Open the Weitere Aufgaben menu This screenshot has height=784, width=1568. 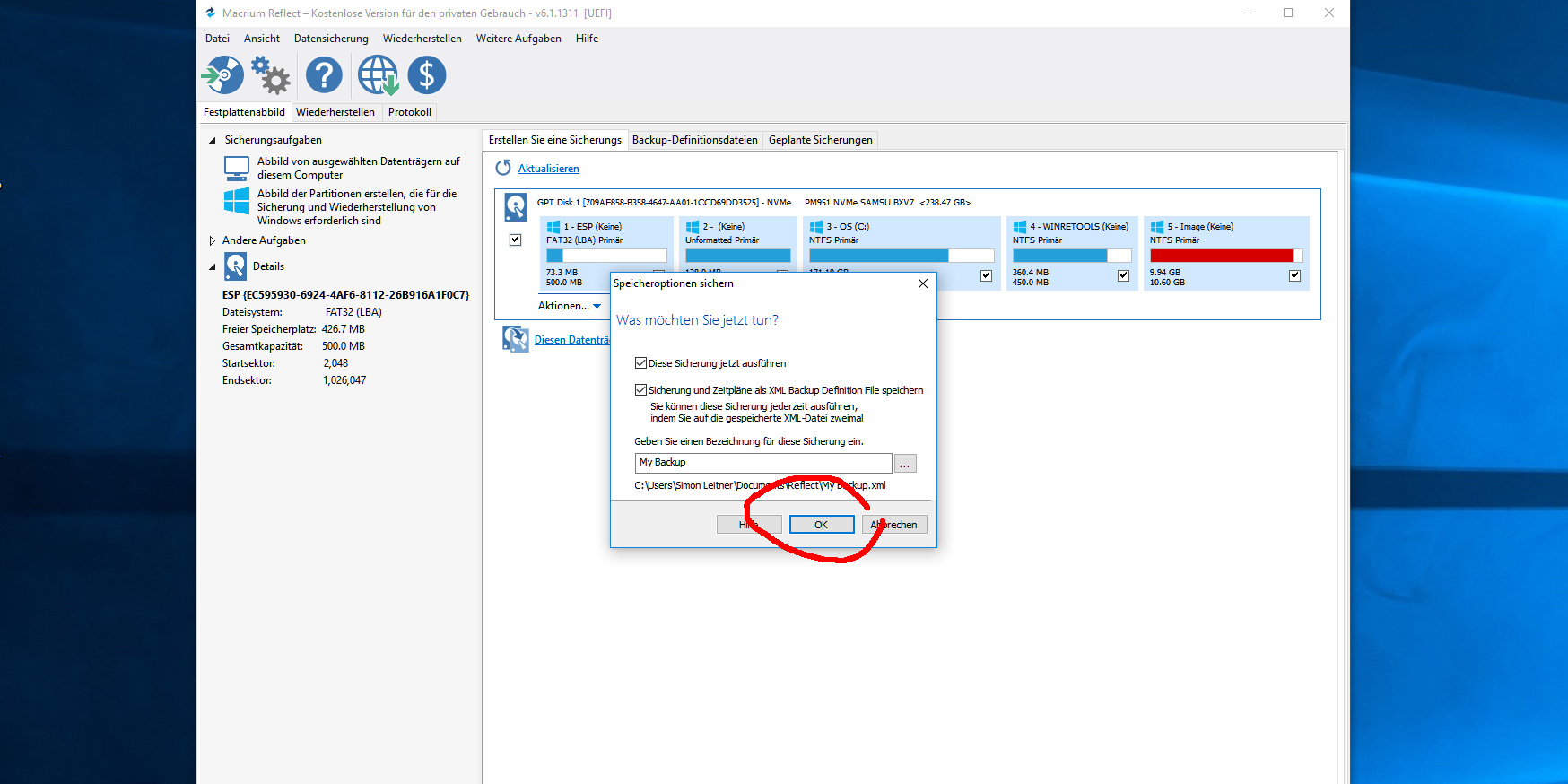[x=518, y=39]
